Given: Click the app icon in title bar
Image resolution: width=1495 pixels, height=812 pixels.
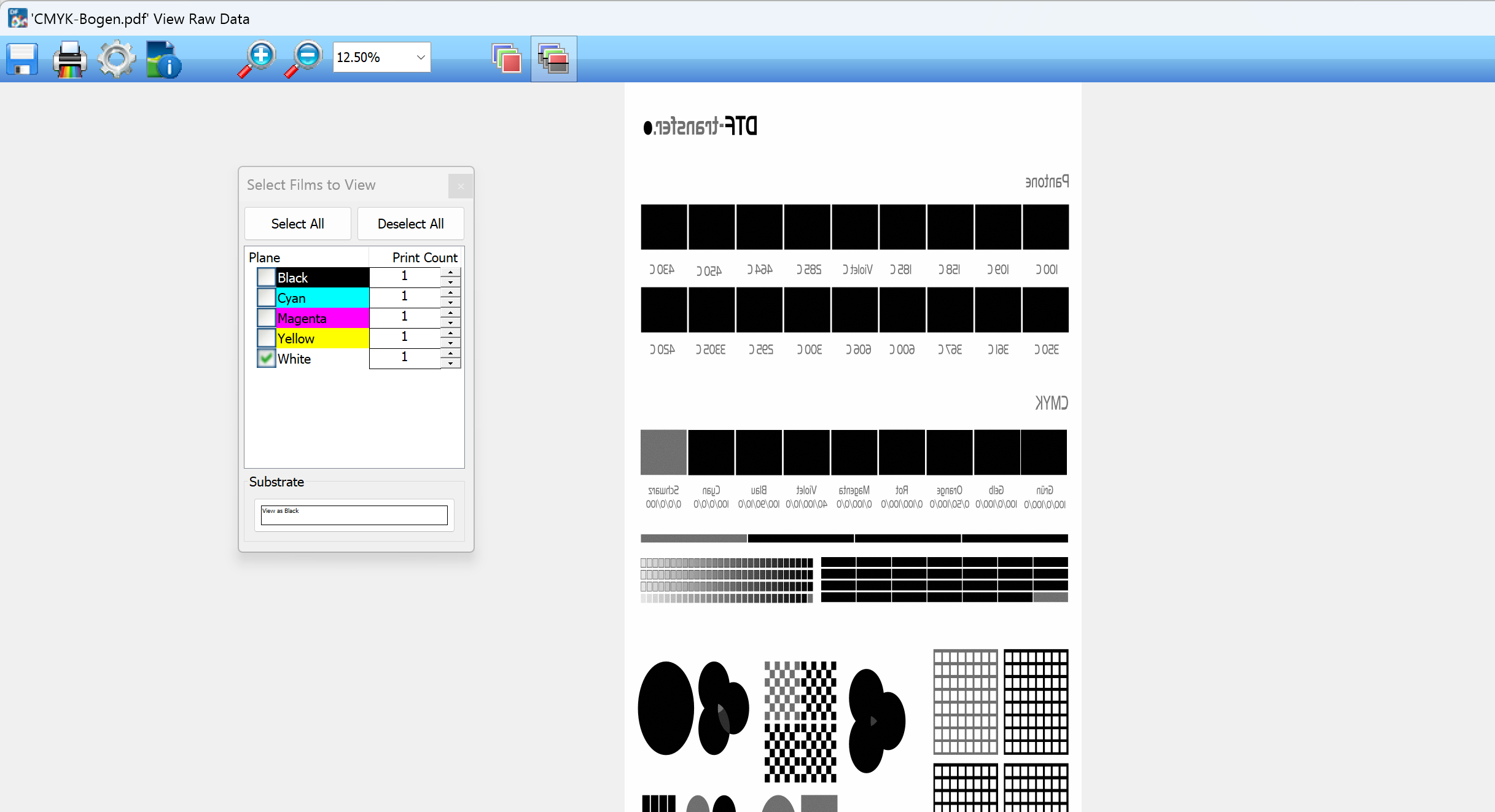Looking at the screenshot, I should pos(18,18).
